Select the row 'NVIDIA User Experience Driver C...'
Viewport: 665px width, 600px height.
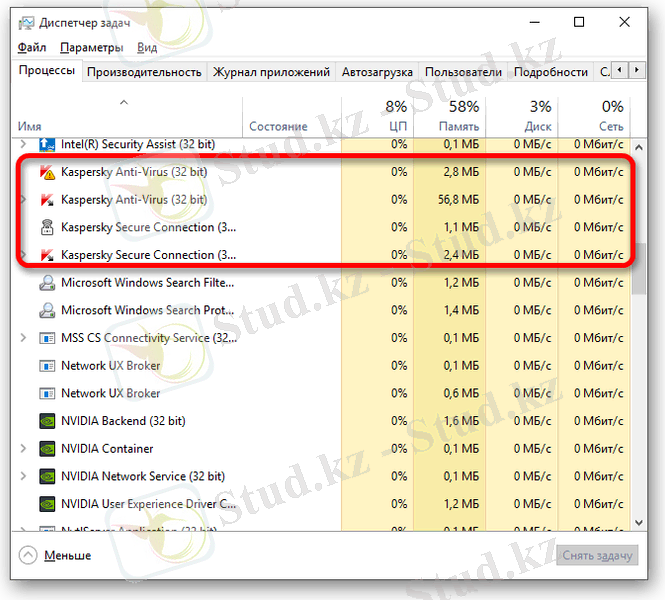pos(321,504)
